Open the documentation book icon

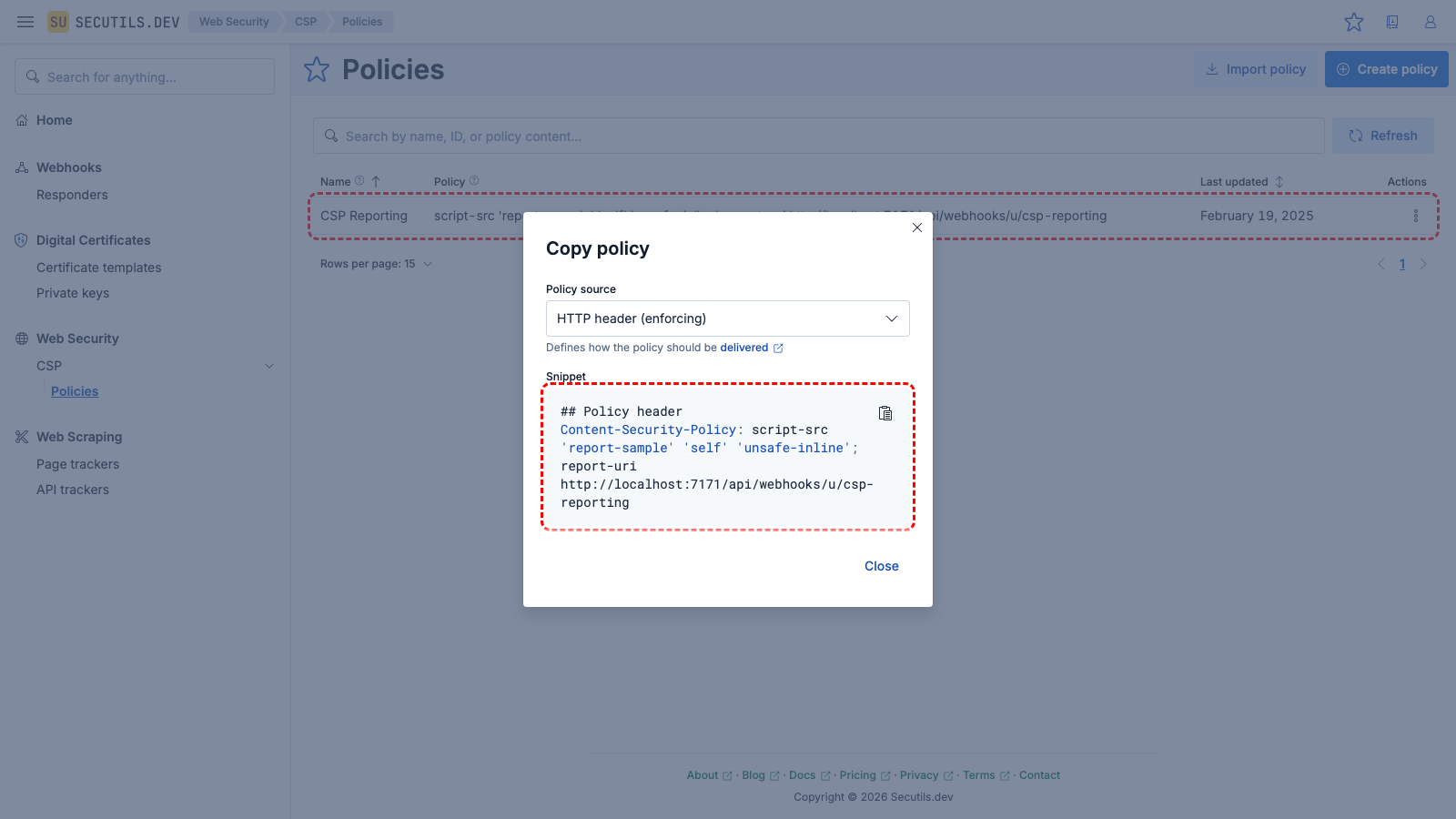1392,22
